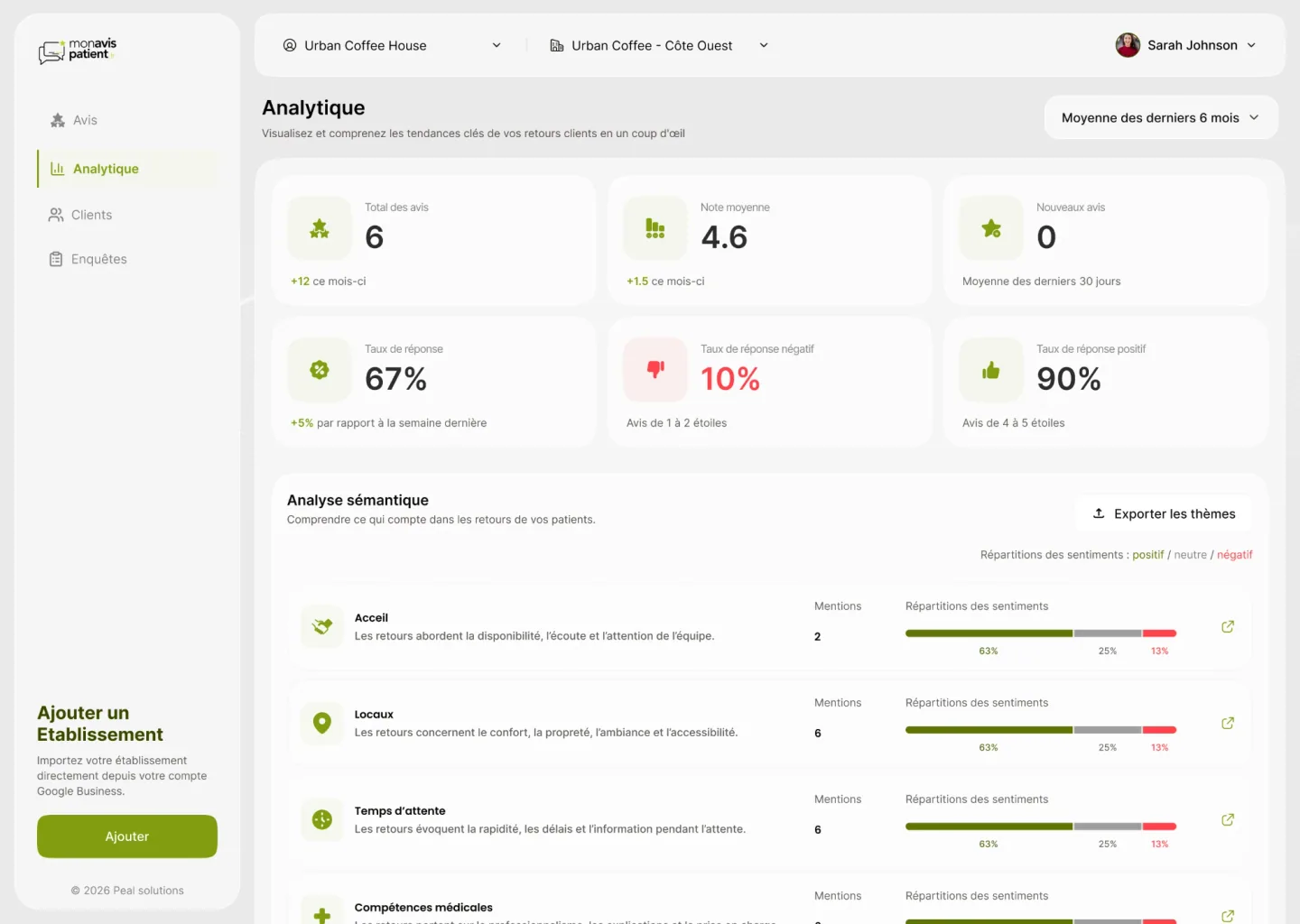Click the 'Temps d'attente' theme title
The width and height of the screenshot is (1300, 924).
pyautogui.click(x=400, y=811)
